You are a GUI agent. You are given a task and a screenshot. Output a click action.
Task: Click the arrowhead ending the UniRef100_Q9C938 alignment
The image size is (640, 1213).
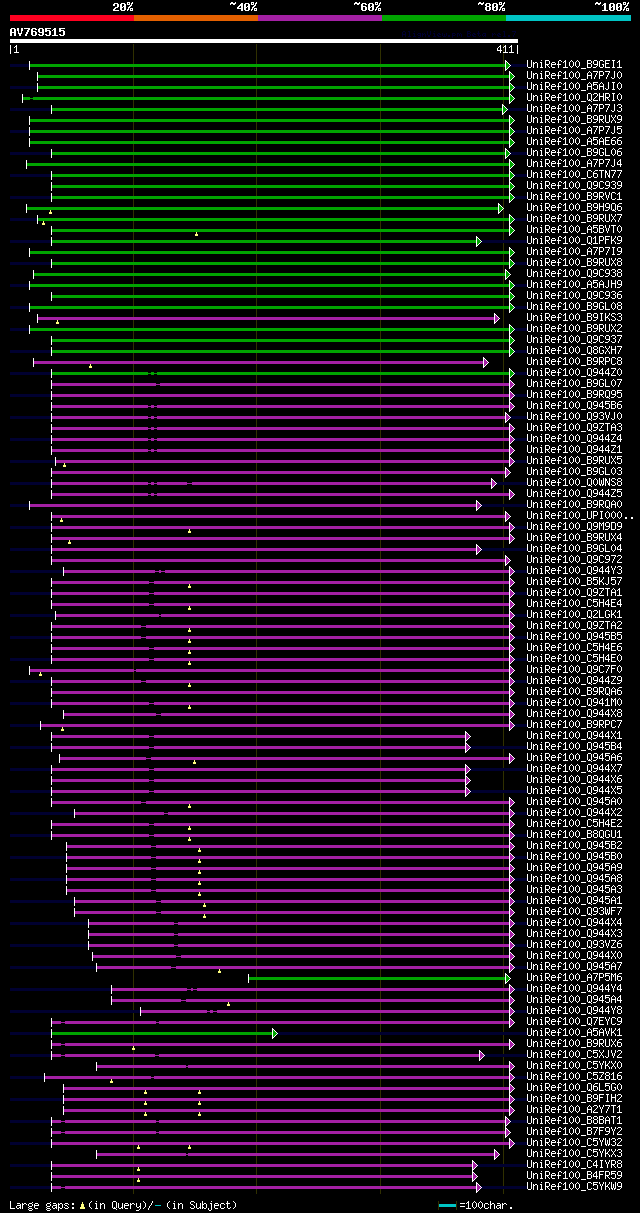click(x=508, y=274)
